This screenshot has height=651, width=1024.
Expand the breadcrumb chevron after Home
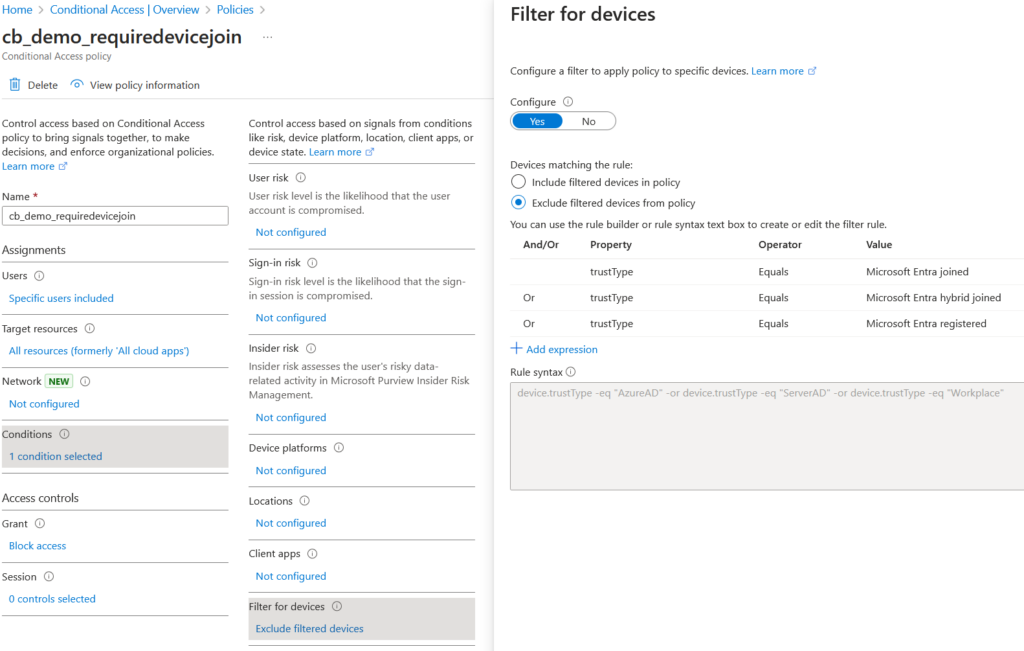point(38,9)
